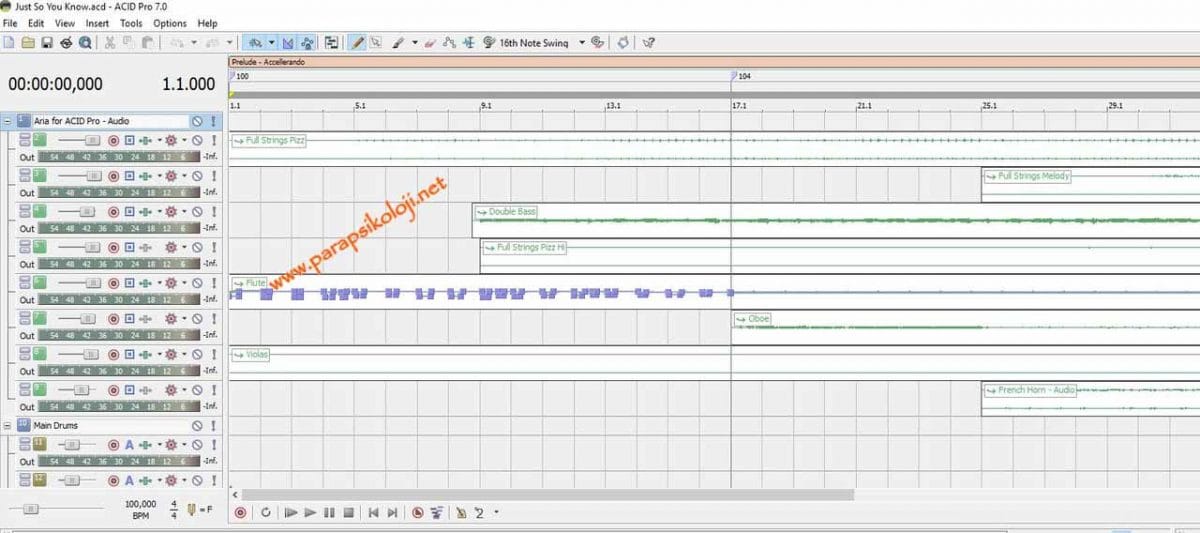
Task: Open the Paint tool dropdown arrow
Action: tap(414, 43)
